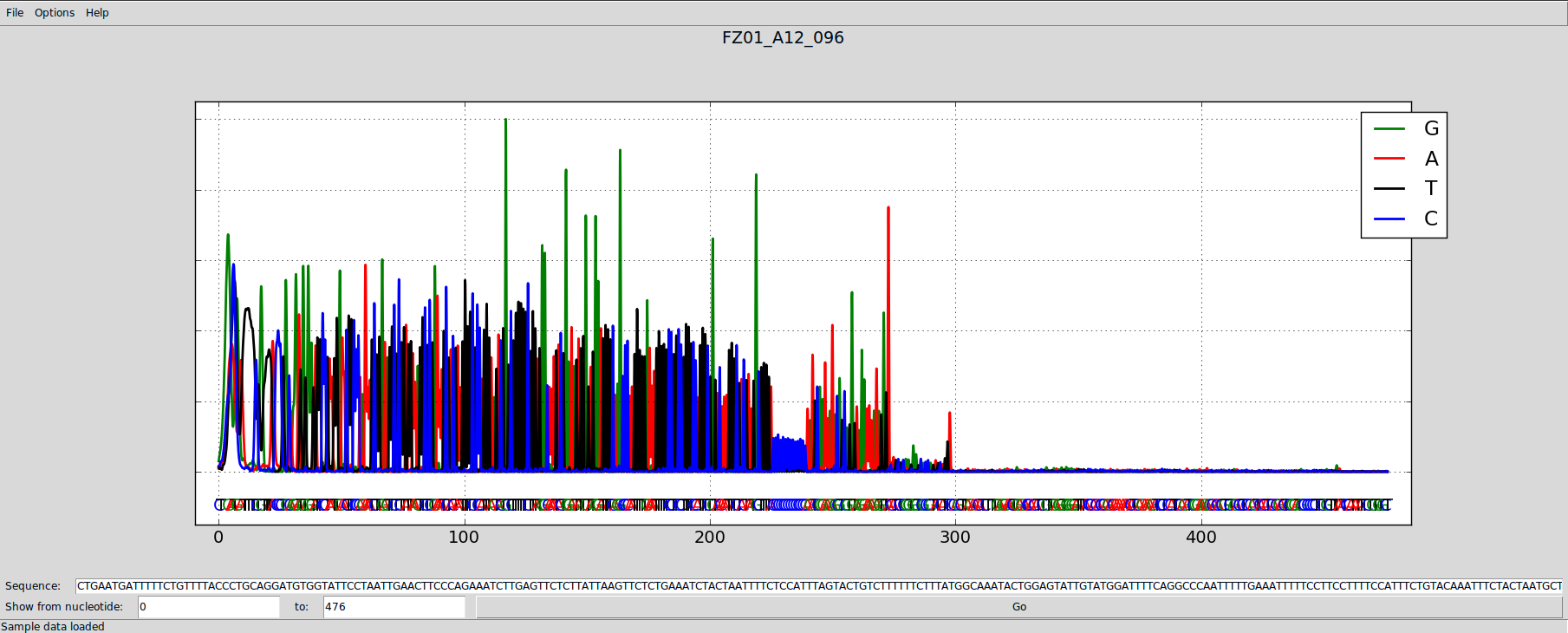Open the File menu

coord(15,13)
